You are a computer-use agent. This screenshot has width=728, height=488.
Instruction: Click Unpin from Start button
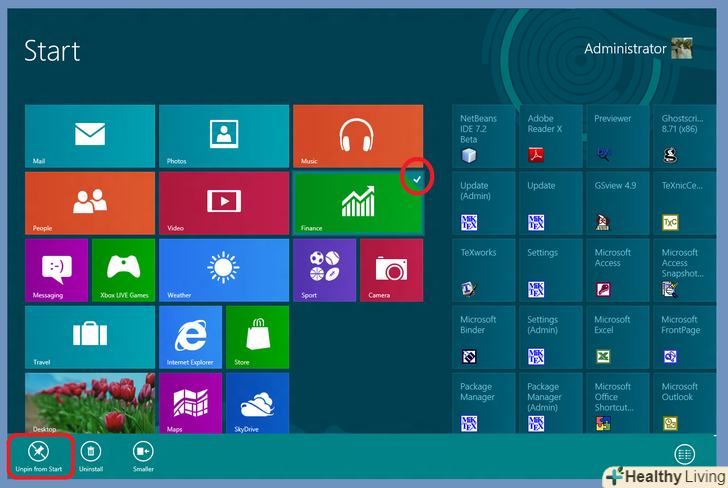click(38, 454)
